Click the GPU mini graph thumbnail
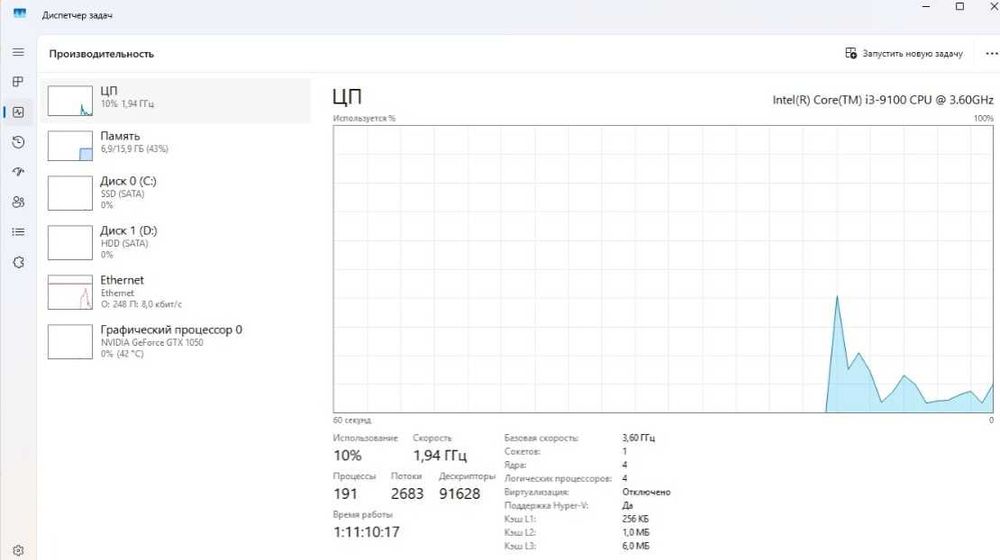The width and height of the screenshot is (1000, 560). (70, 342)
